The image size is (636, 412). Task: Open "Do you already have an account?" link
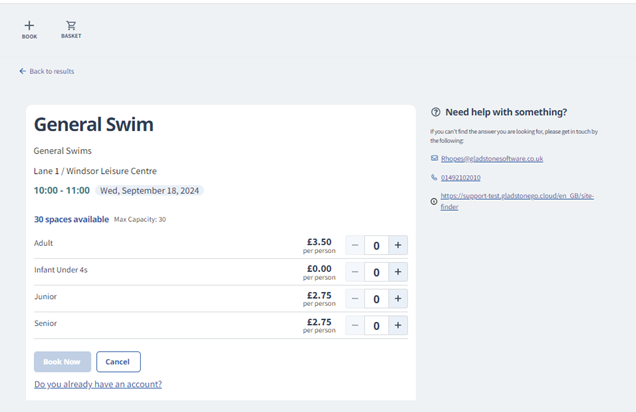(98, 384)
